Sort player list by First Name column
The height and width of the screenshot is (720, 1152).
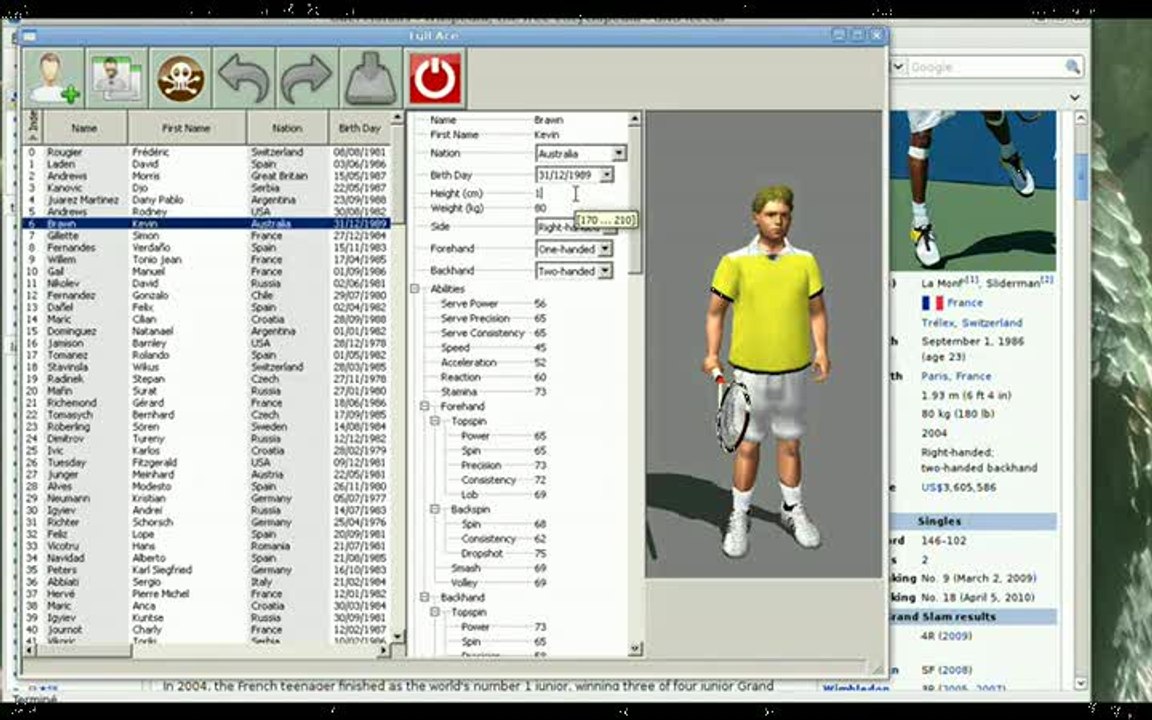point(187,128)
